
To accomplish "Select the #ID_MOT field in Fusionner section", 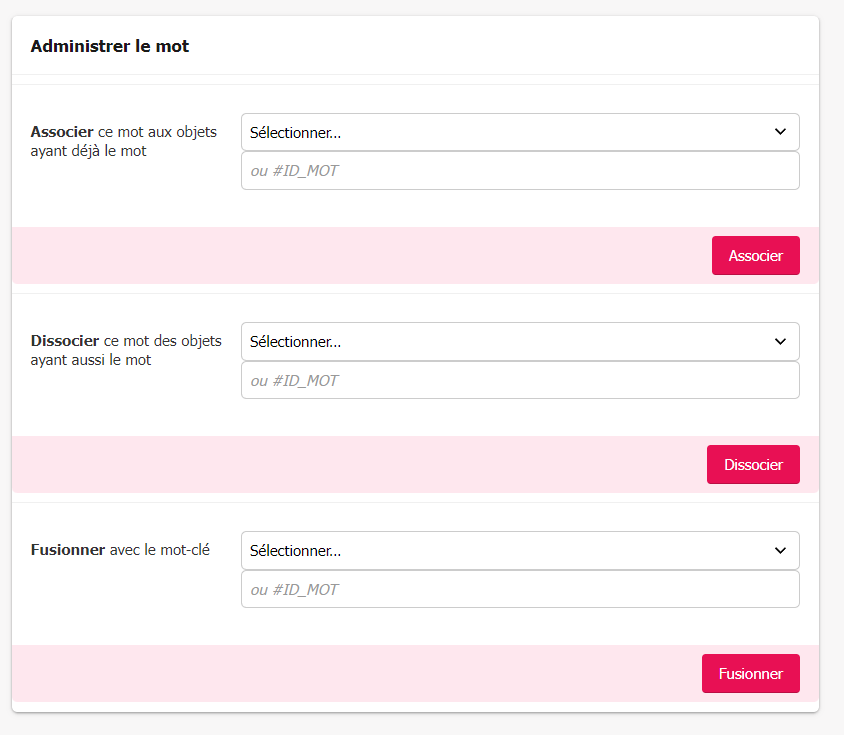I will click(x=520, y=589).
